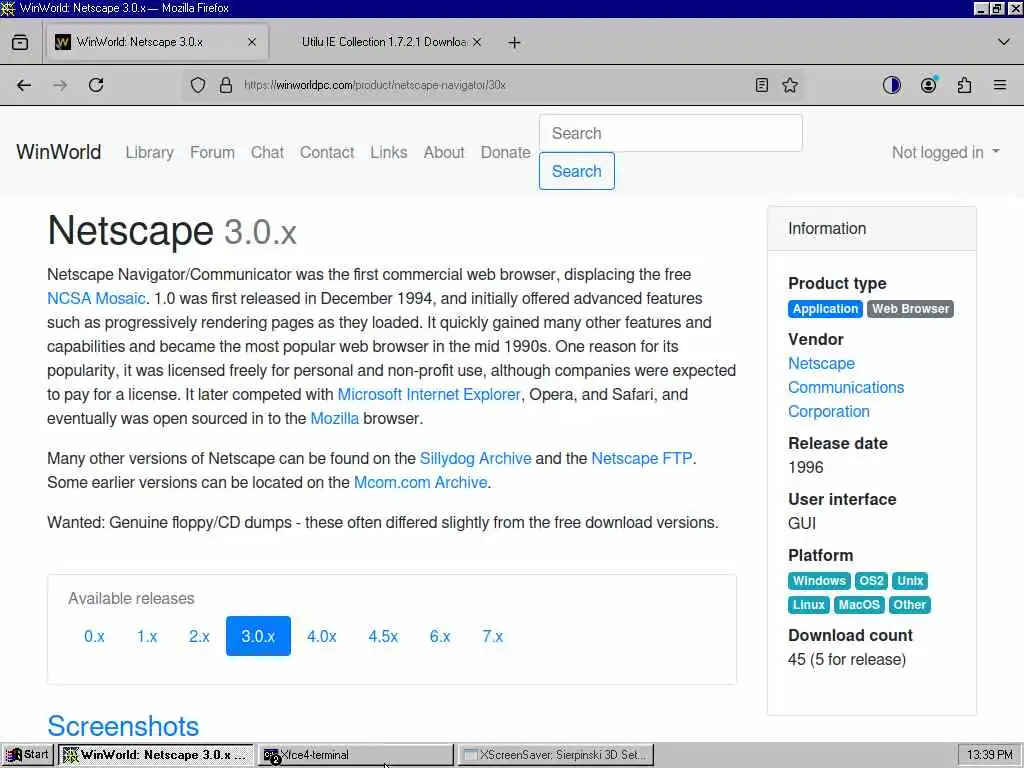Select release 4.5x
Viewport: 1024px width, 768px height.
tap(383, 636)
